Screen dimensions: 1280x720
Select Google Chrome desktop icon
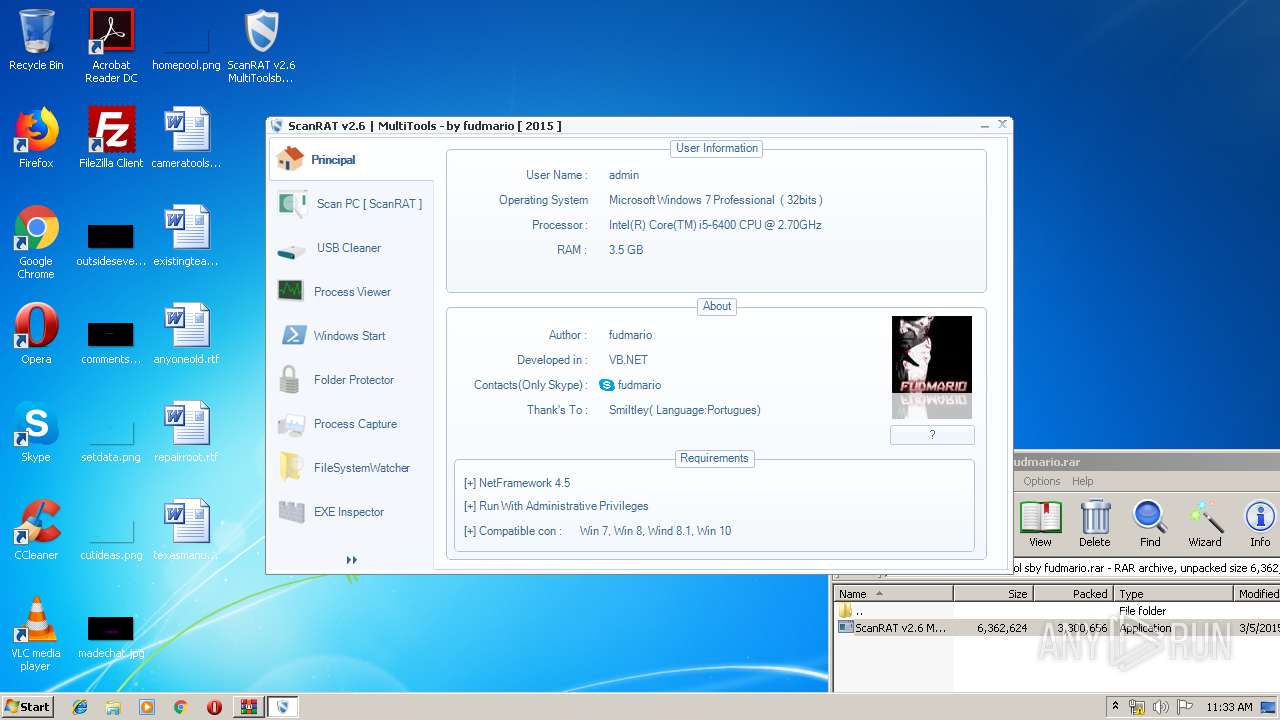[x=36, y=242]
